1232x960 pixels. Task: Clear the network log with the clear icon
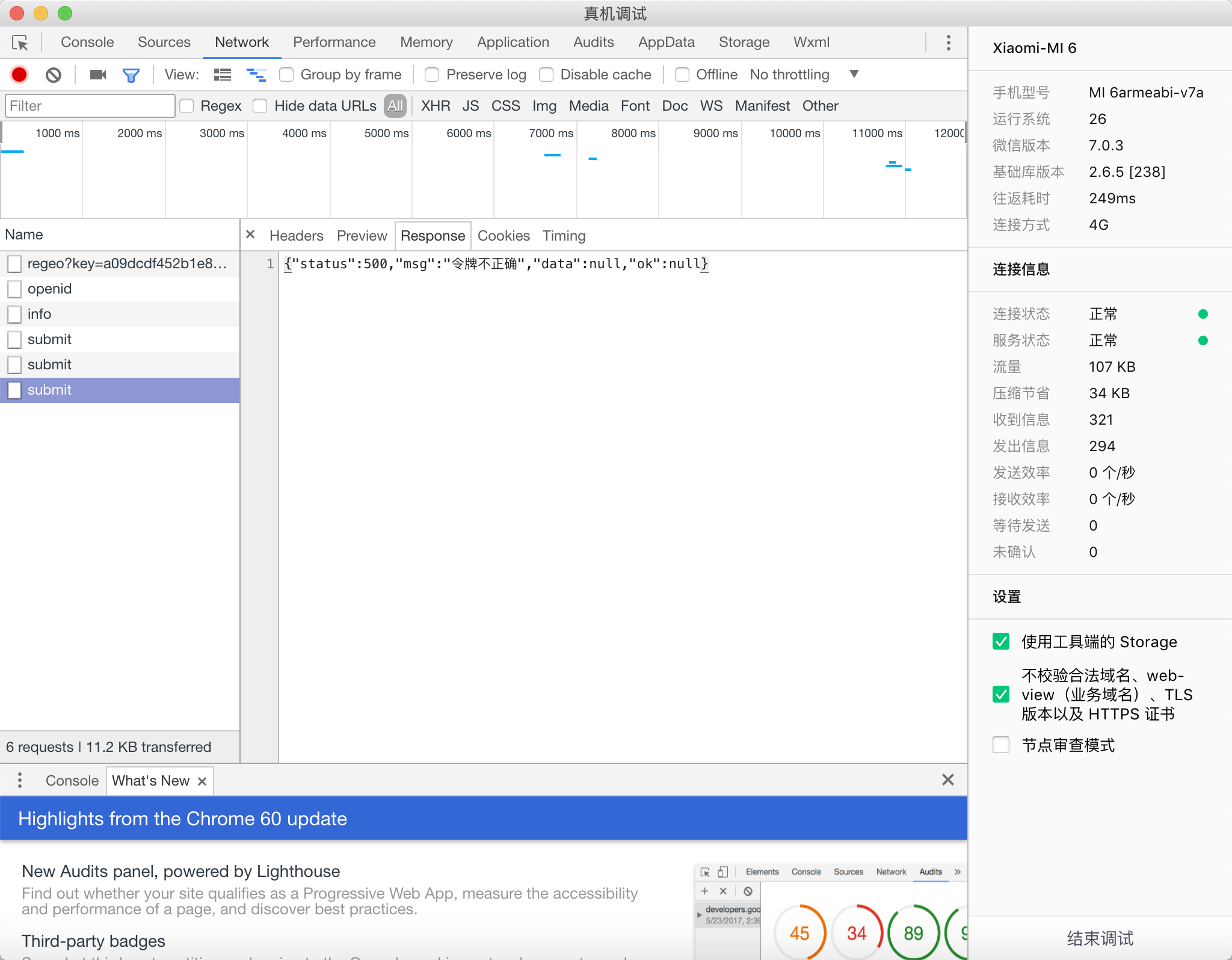54,75
